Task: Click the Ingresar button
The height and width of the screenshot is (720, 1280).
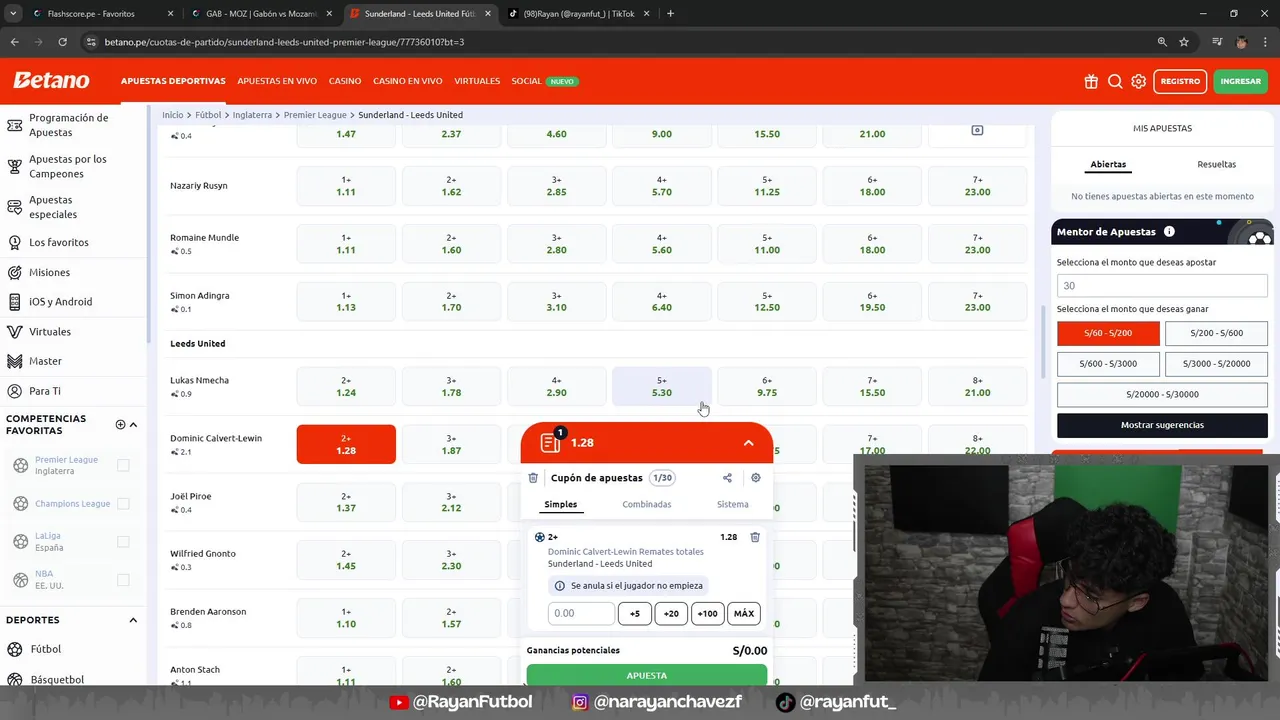Action: [x=1240, y=81]
